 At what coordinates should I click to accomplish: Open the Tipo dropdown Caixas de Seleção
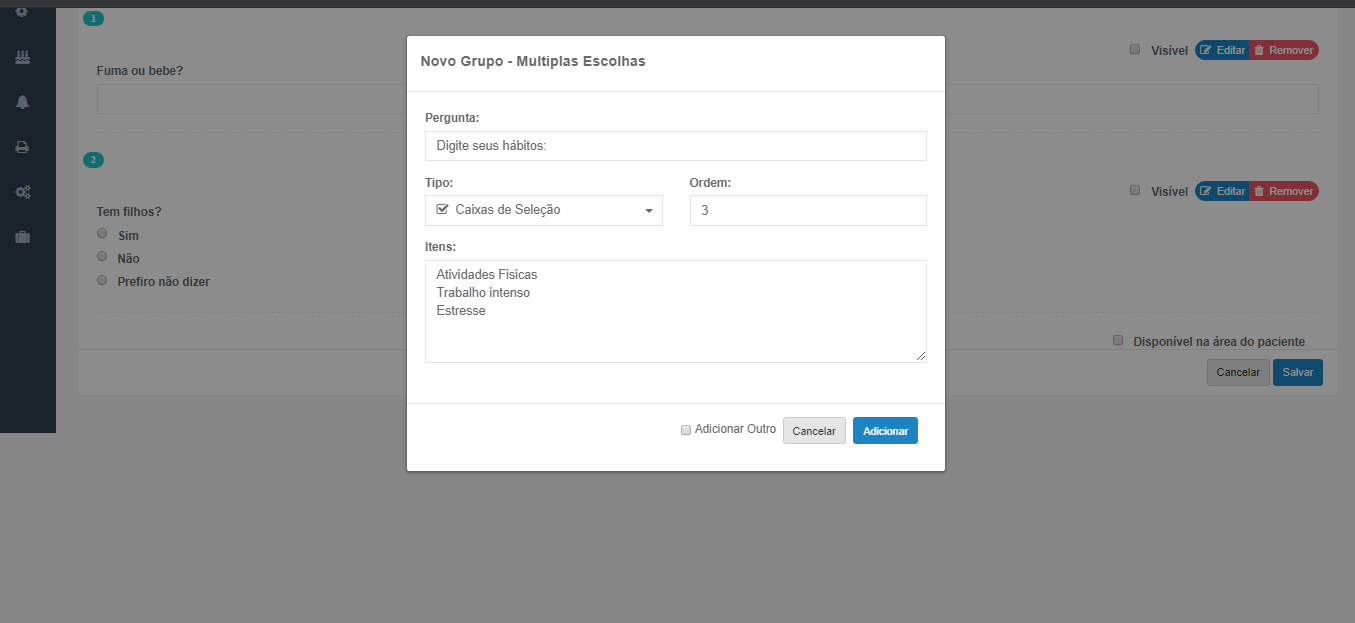coord(543,210)
